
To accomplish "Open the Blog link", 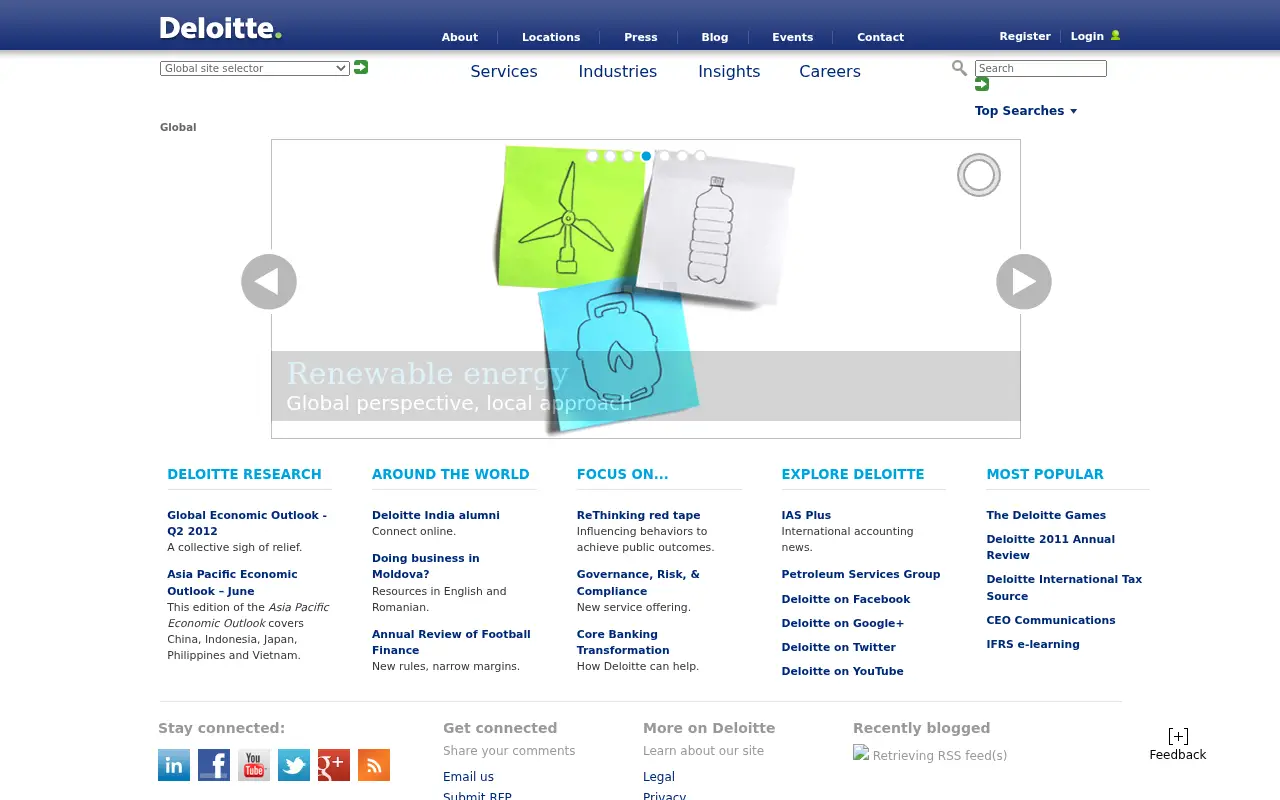I will 715,37.
